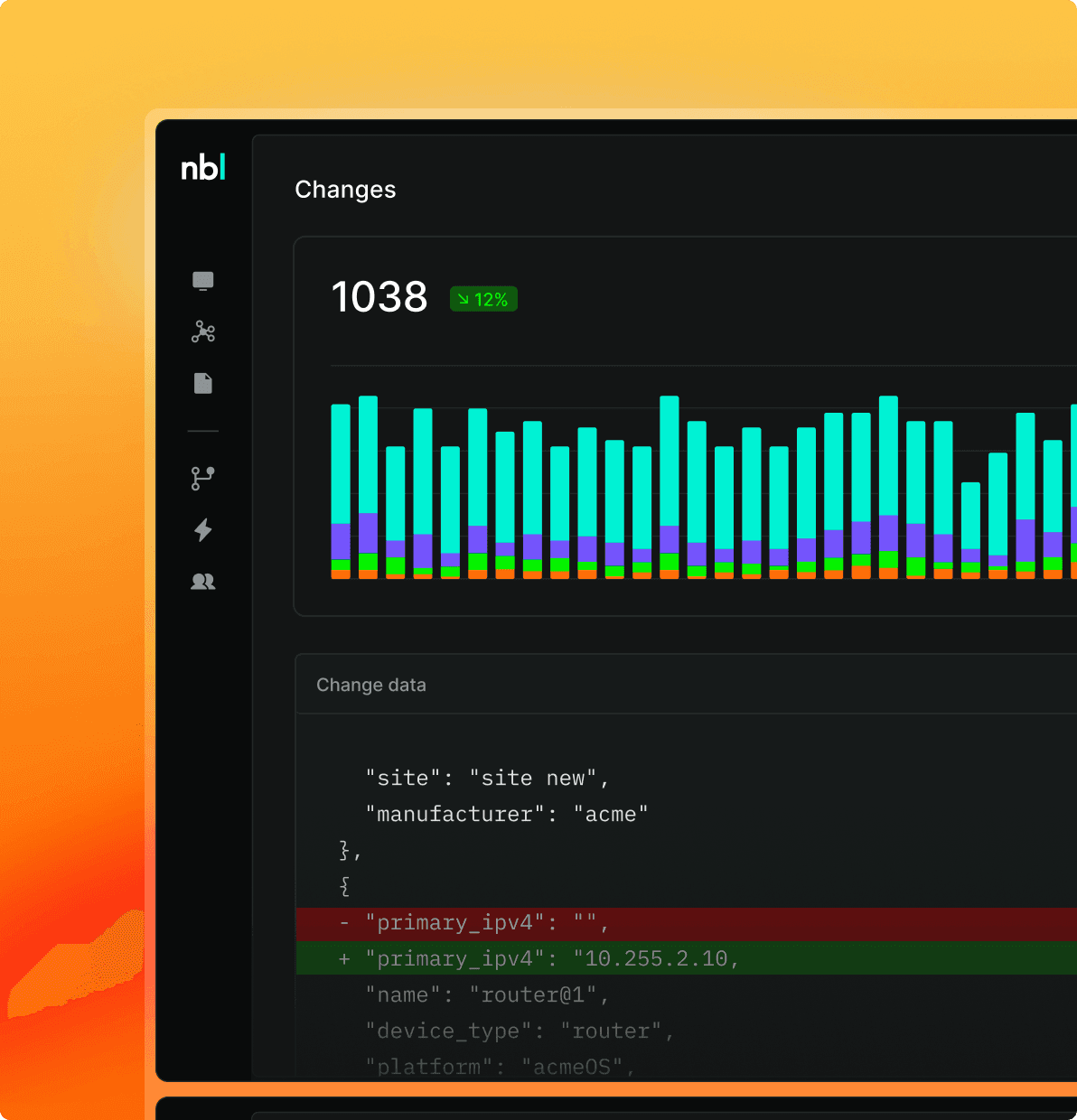The image size is (1077, 1120).
Task: Click the "device_type": "router" line
Action: tap(520, 1031)
